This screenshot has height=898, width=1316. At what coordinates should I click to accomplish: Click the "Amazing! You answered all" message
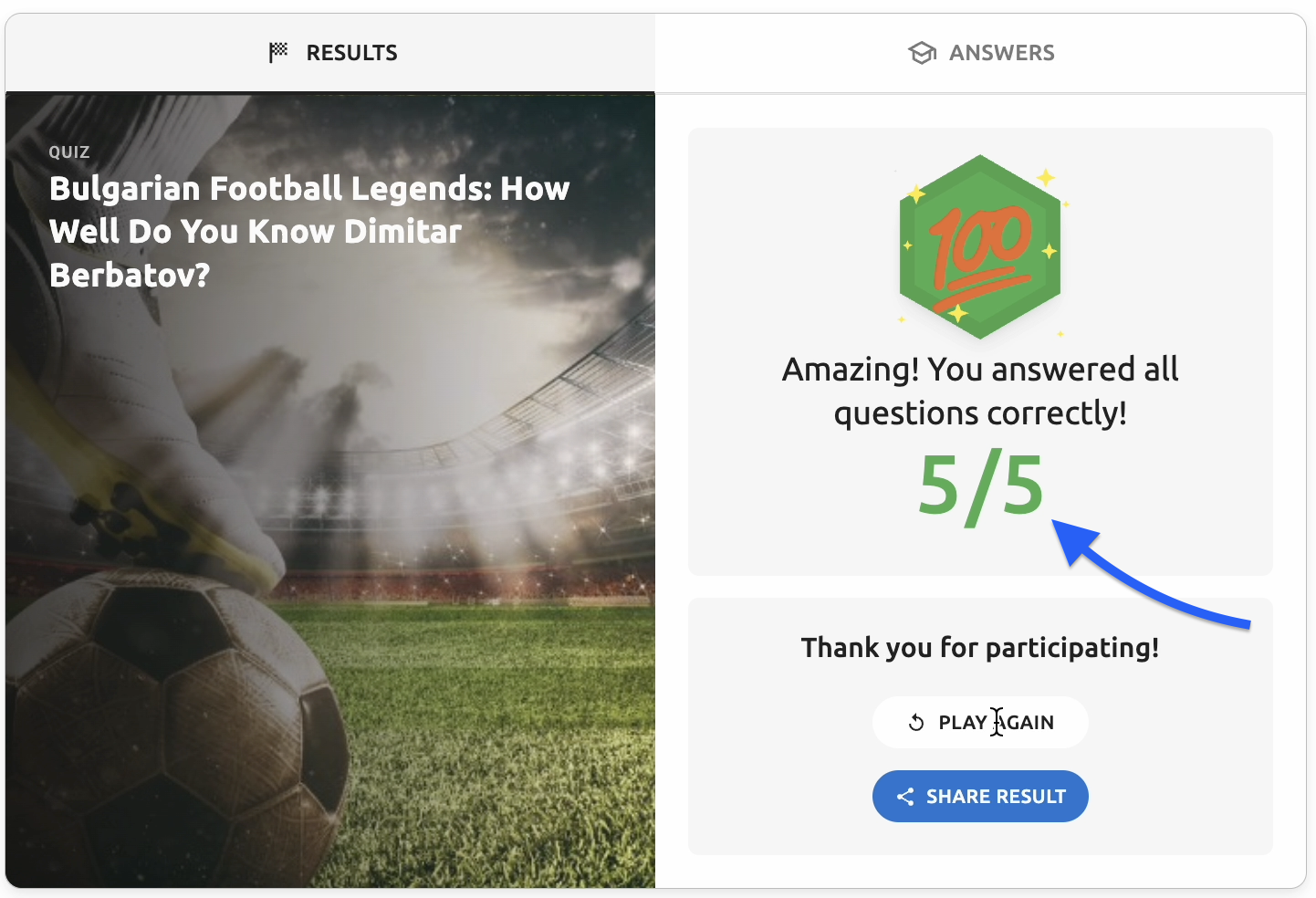tap(980, 370)
